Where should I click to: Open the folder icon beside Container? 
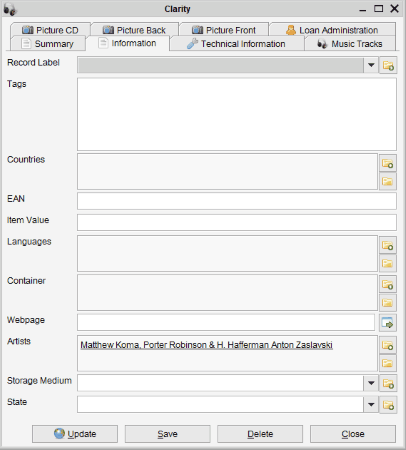388,302
